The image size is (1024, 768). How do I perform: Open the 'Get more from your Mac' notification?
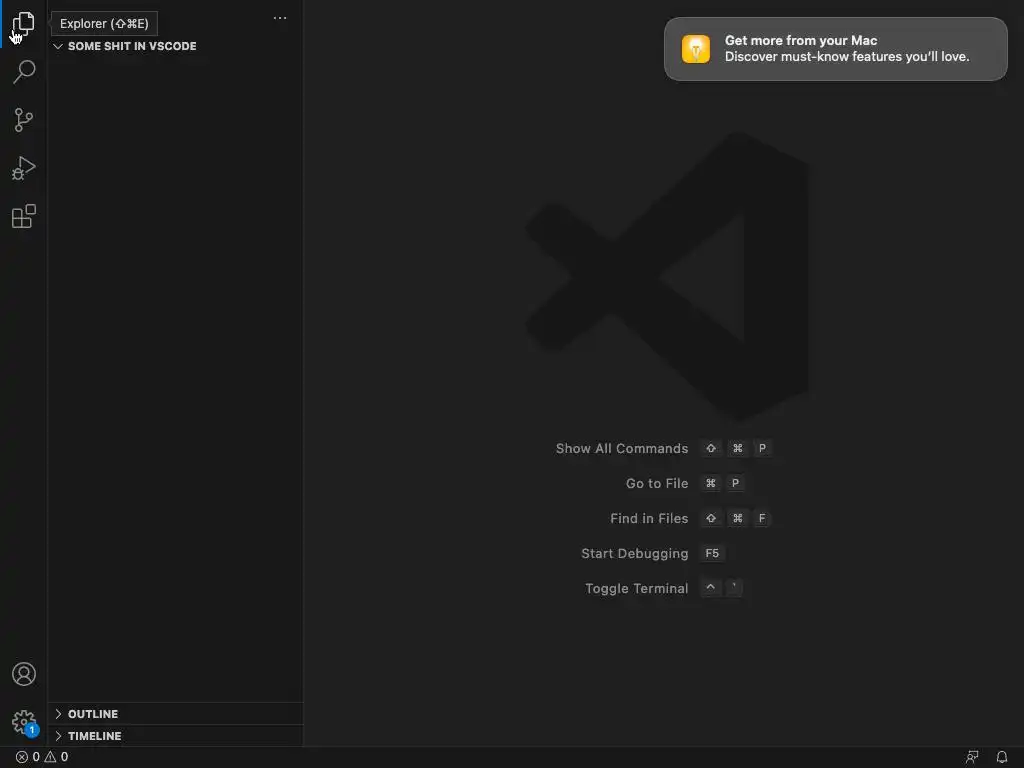(835, 49)
